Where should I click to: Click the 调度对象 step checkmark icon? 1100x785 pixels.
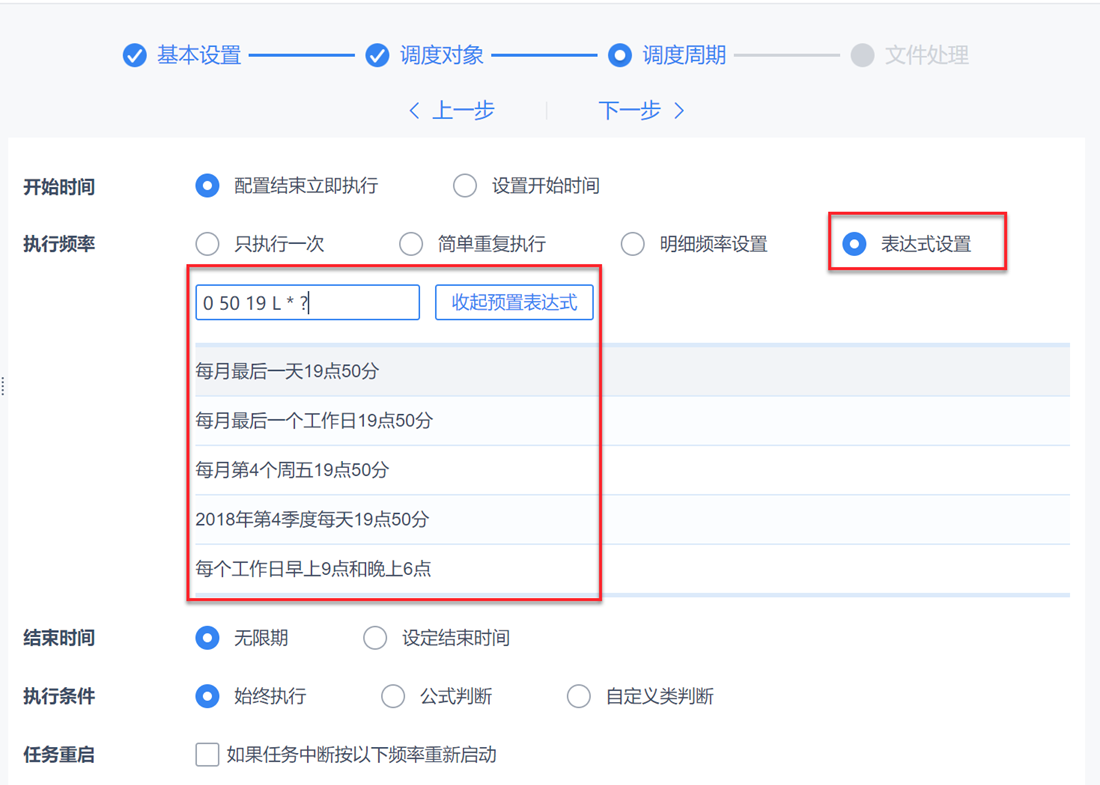377,55
